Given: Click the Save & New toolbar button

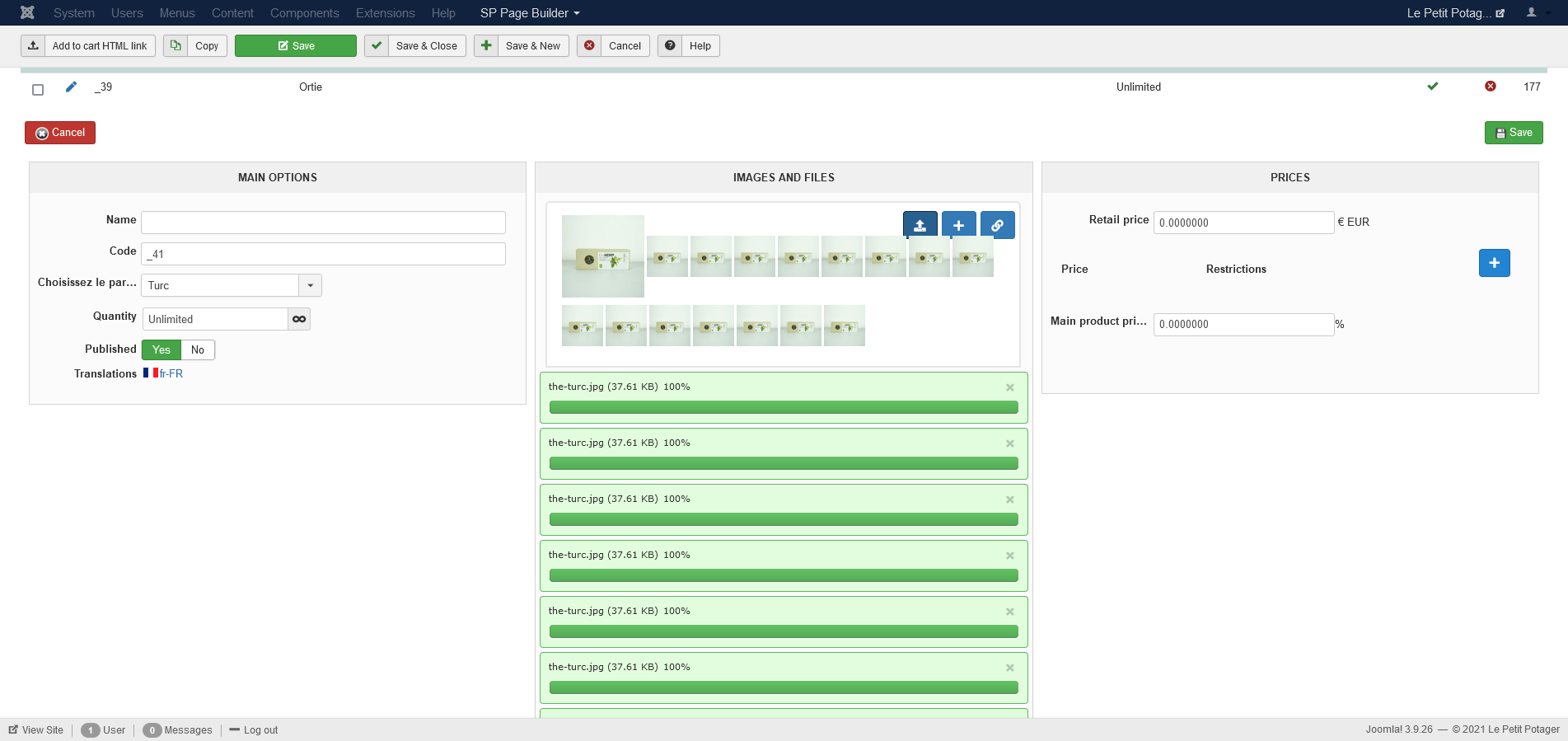Looking at the screenshot, I should [x=522, y=46].
